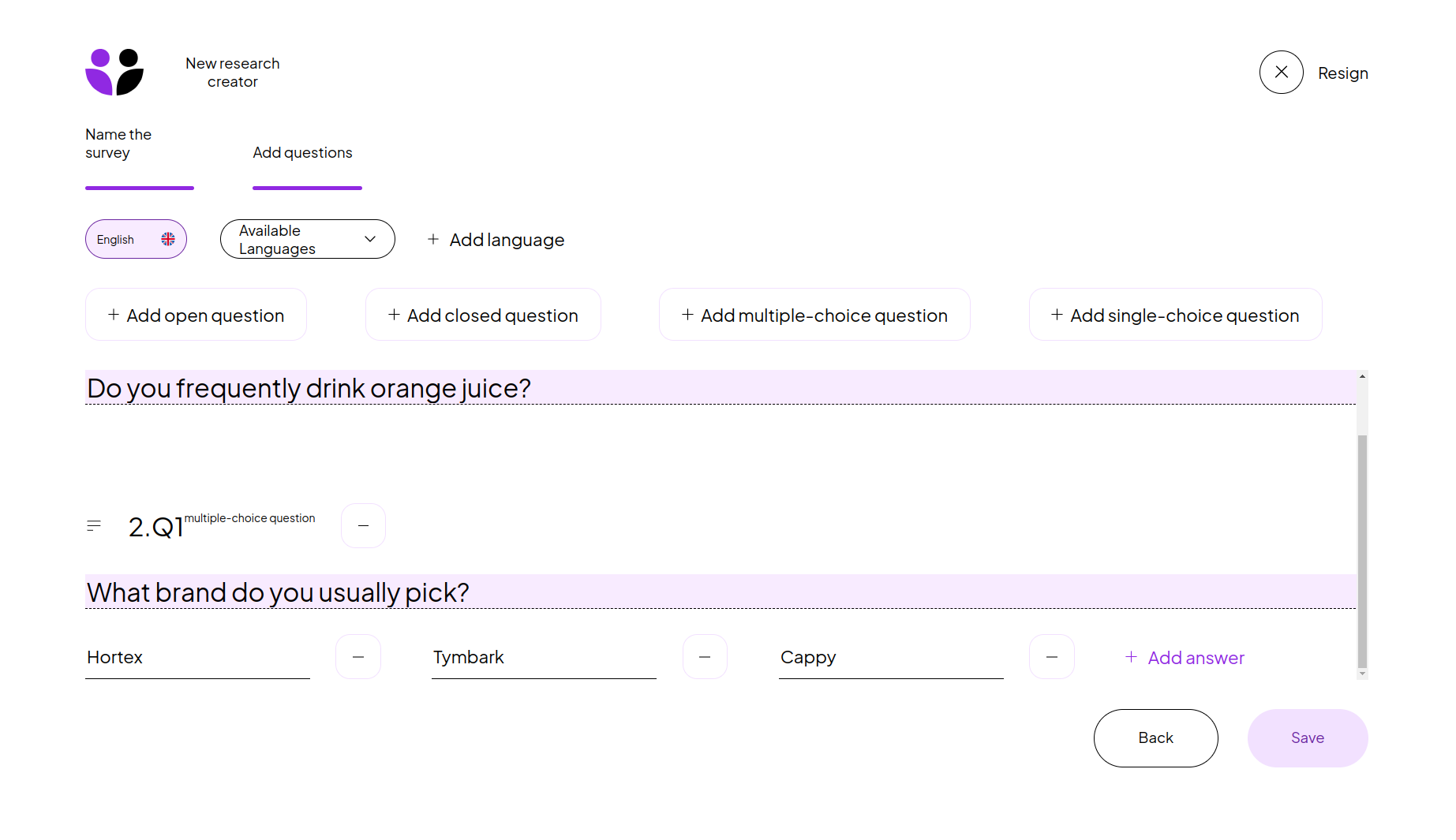Add a multiple-choice question
The height and width of the screenshot is (840, 1456).
click(814, 315)
